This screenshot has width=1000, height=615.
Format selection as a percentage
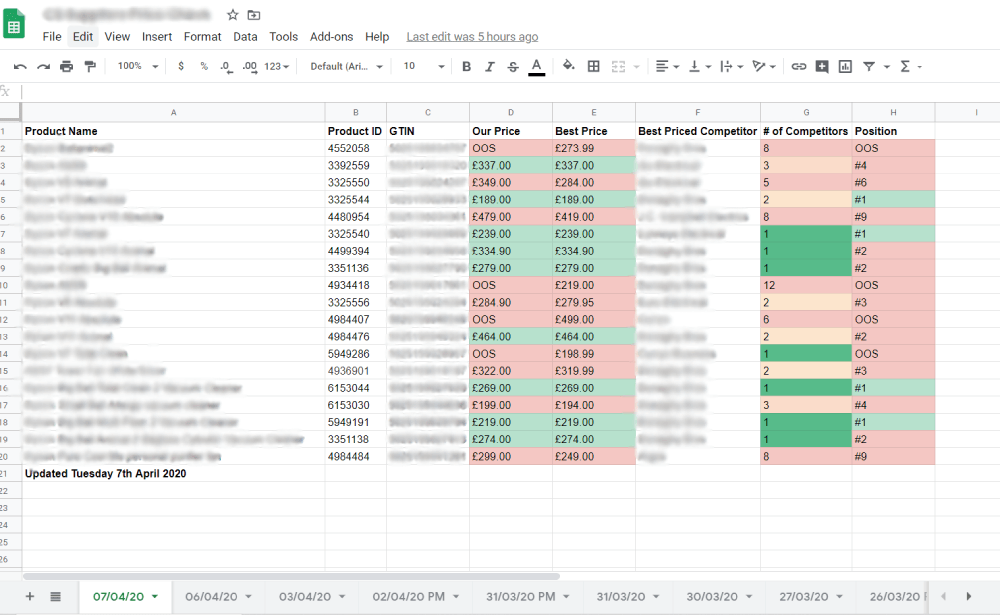point(203,65)
